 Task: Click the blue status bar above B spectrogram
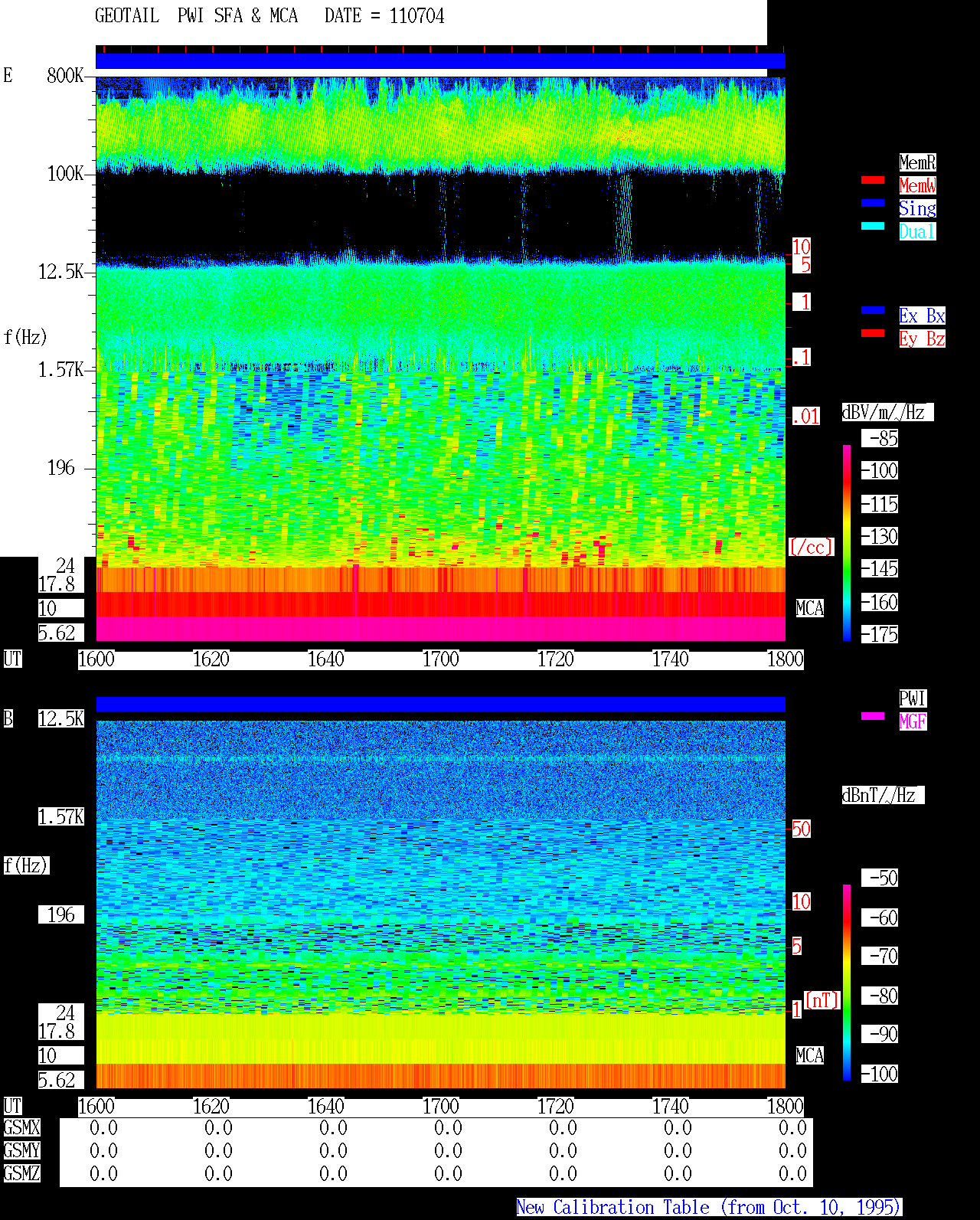tap(440, 704)
